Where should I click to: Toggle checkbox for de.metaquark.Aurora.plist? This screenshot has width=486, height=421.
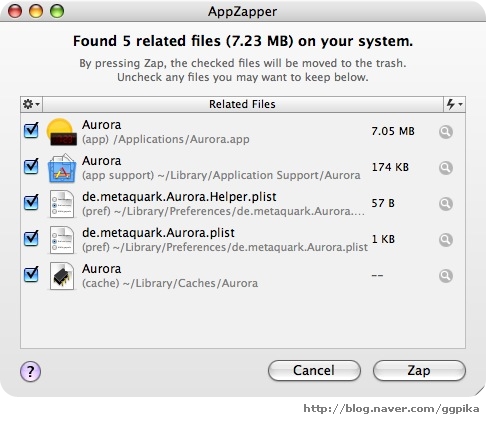click(31, 238)
